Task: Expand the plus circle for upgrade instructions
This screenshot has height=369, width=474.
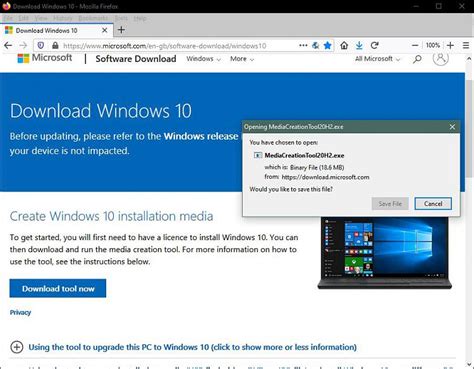Action: (17, 347)
